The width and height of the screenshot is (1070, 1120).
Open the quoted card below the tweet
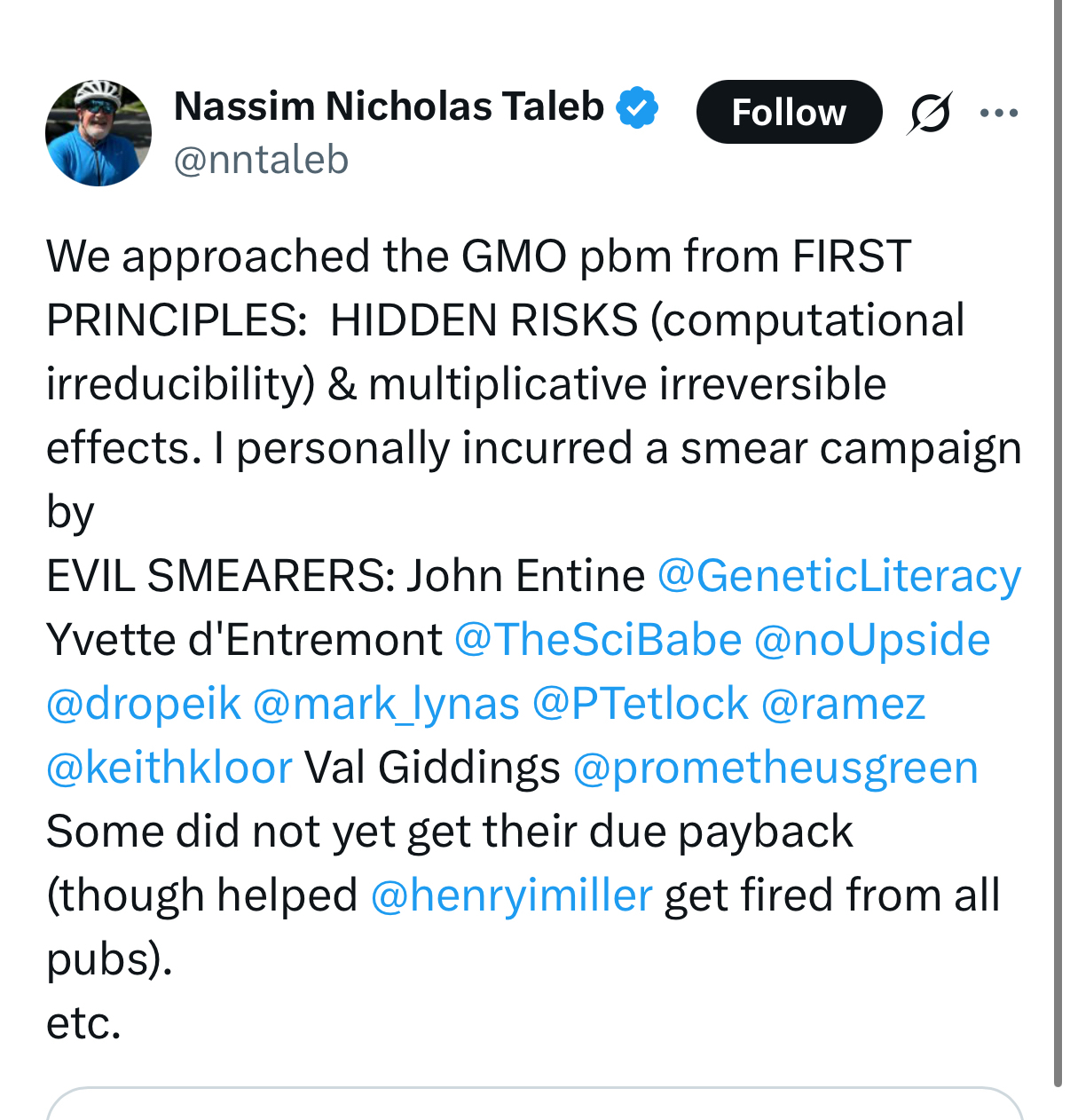click(x=534, y=1104)
